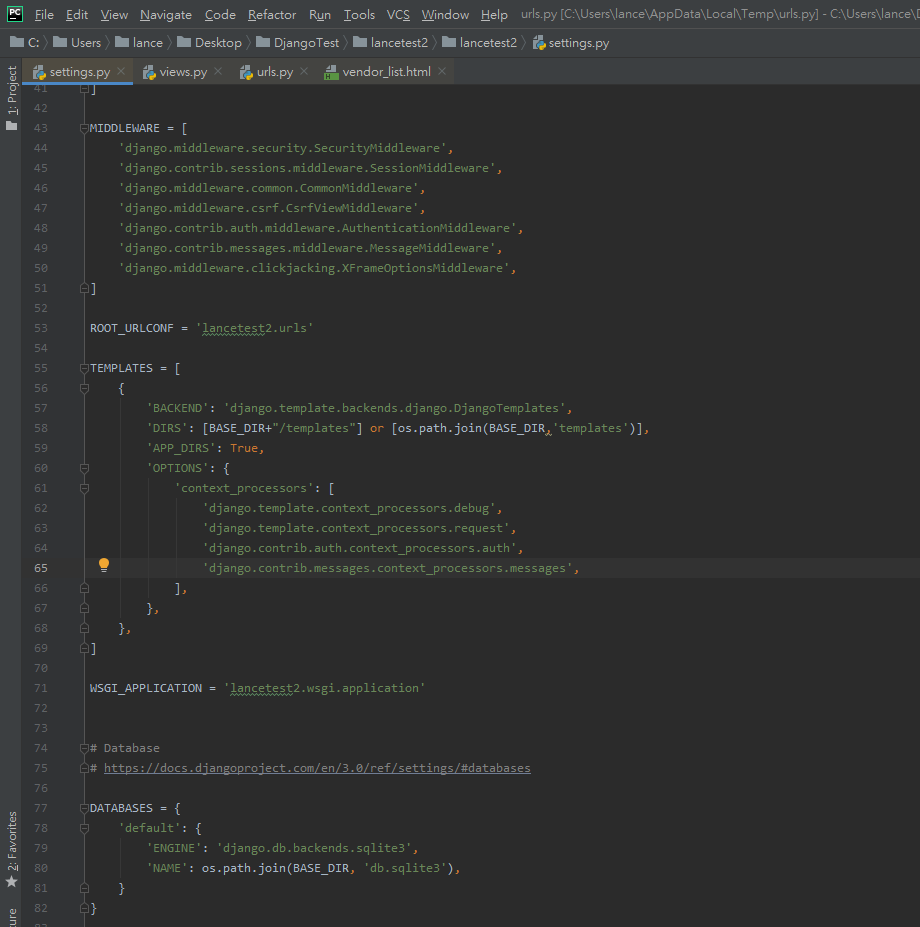Close the urls.py editor tab
This screenshot has height=927, width=920.
click(304, 72)
